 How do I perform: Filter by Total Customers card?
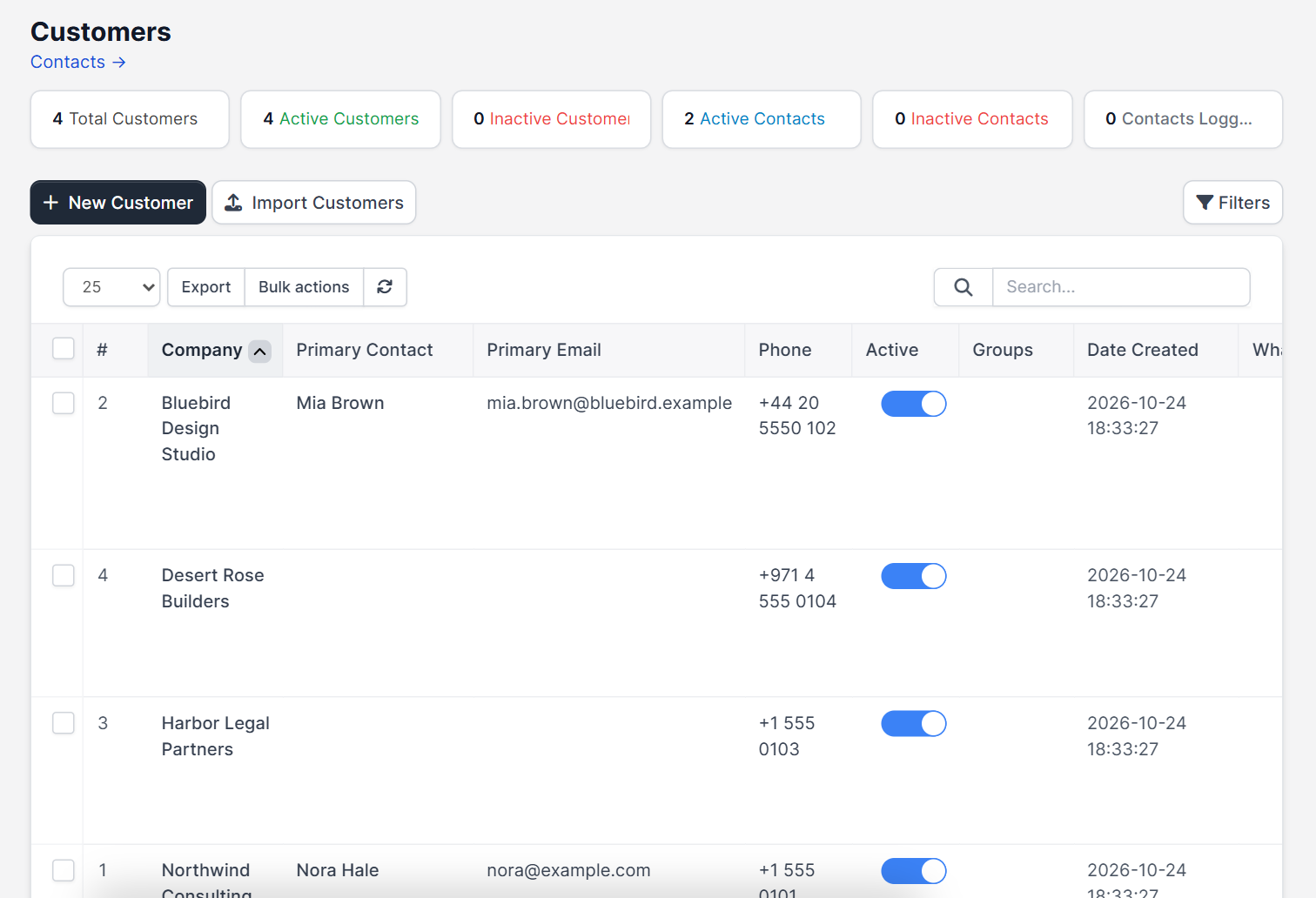(130, 119)
